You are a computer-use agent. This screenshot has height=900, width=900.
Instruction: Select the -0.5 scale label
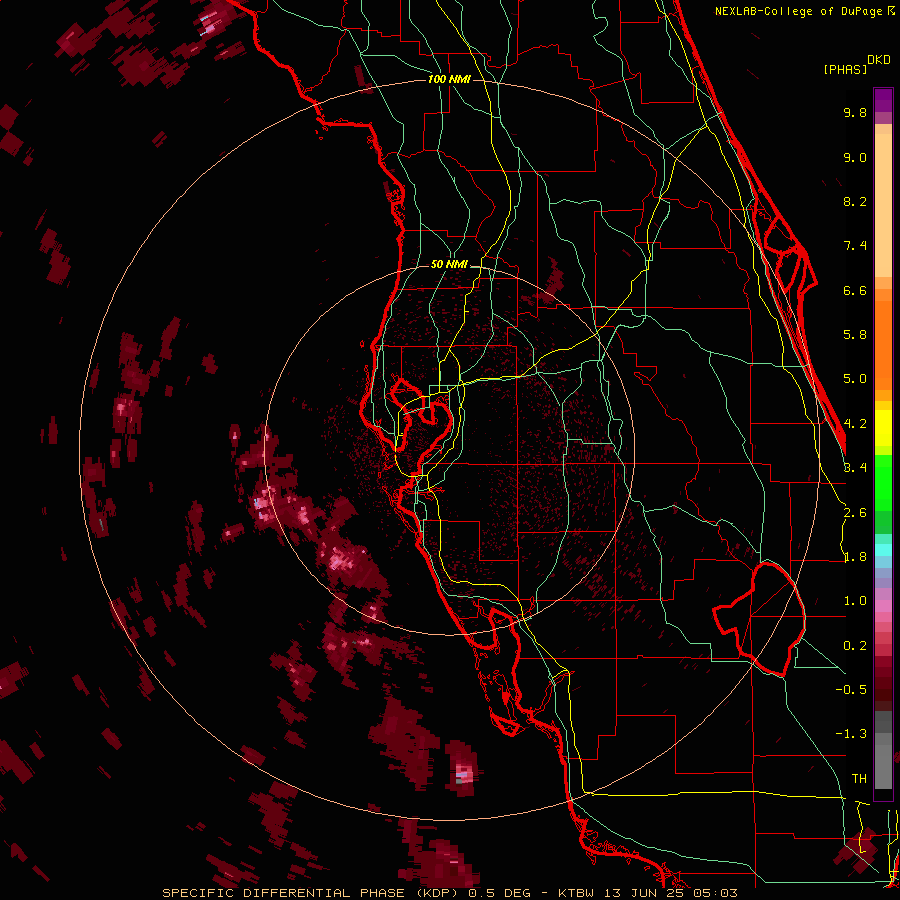tap(851, 690)
